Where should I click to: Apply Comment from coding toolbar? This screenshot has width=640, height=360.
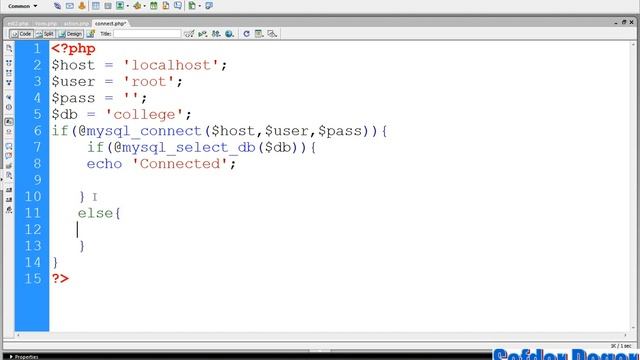(x=9, y=146)
